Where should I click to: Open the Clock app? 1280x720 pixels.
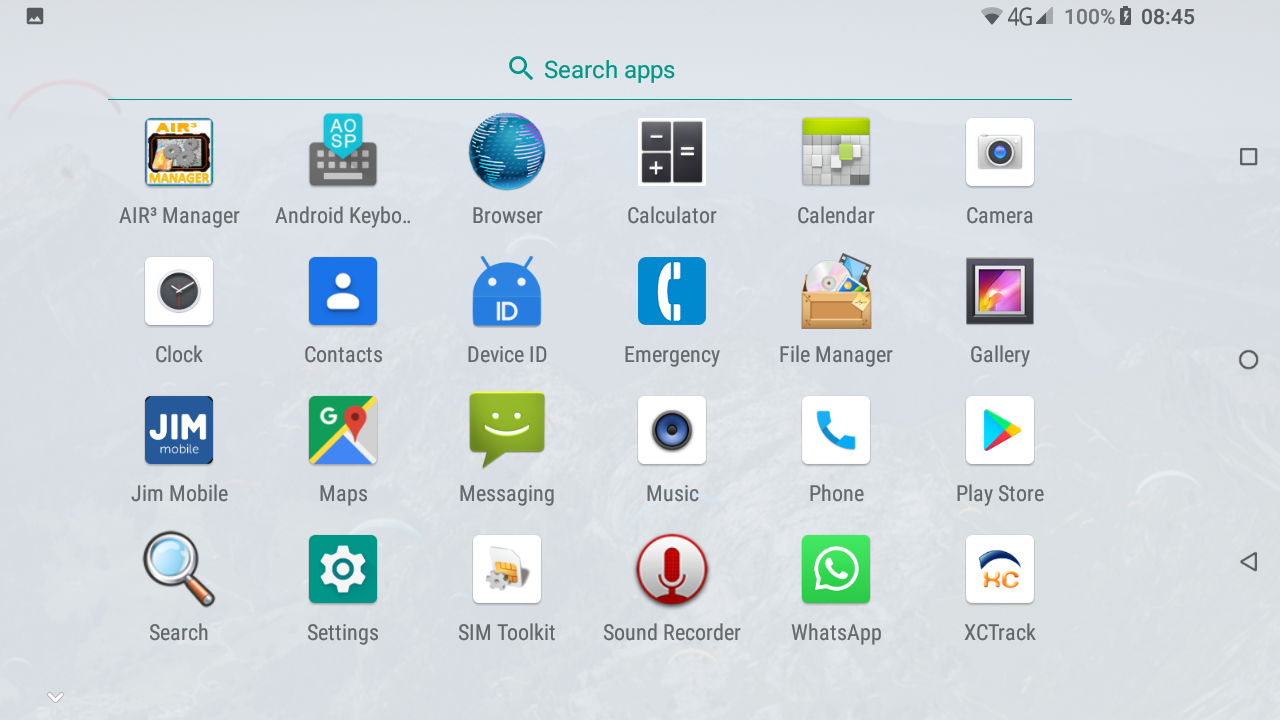179,291
